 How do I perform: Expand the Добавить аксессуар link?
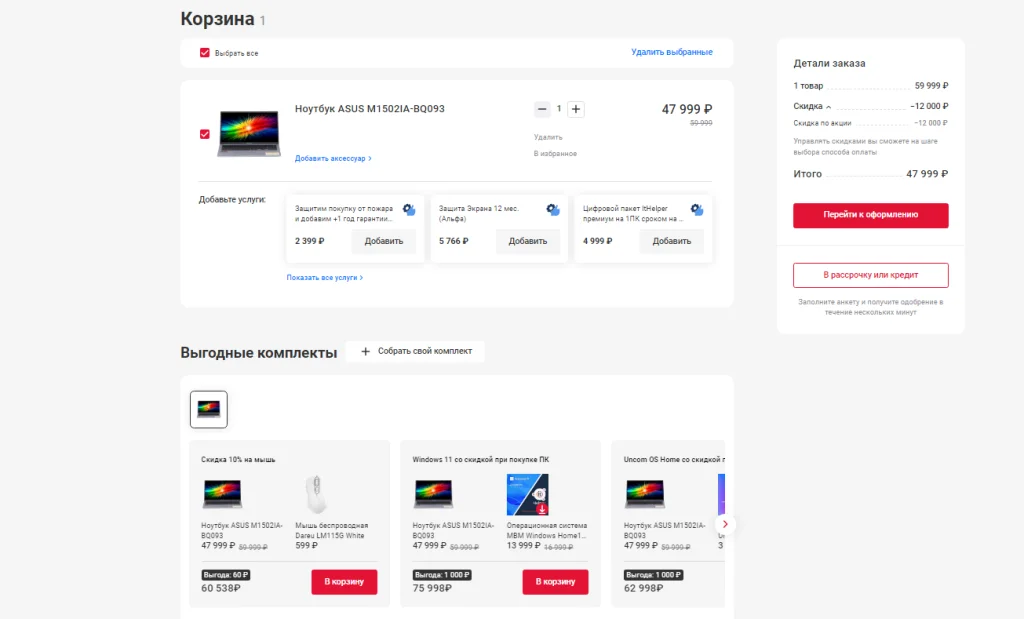(x=332, y=158)
